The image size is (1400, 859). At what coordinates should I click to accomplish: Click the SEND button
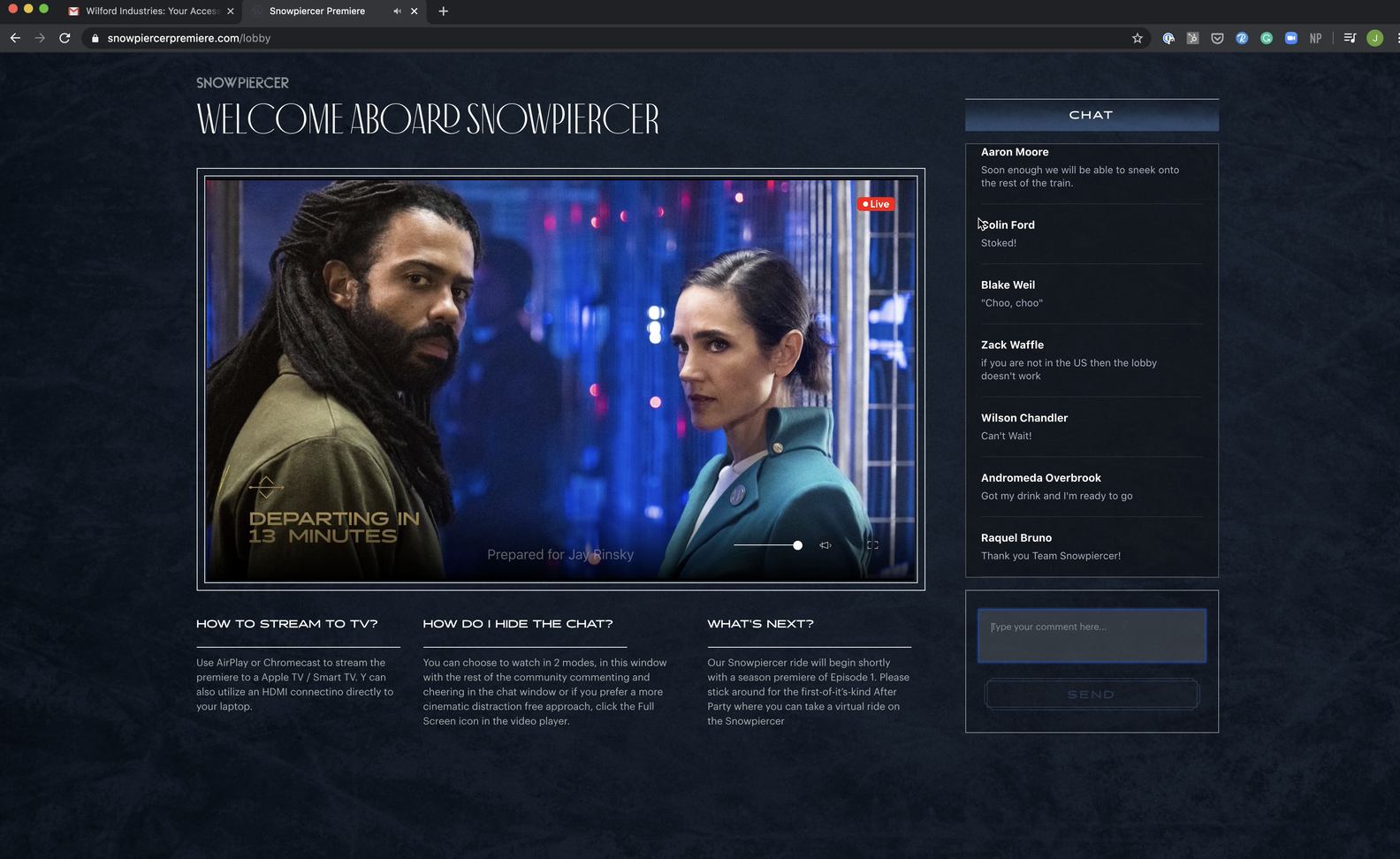1092,695
